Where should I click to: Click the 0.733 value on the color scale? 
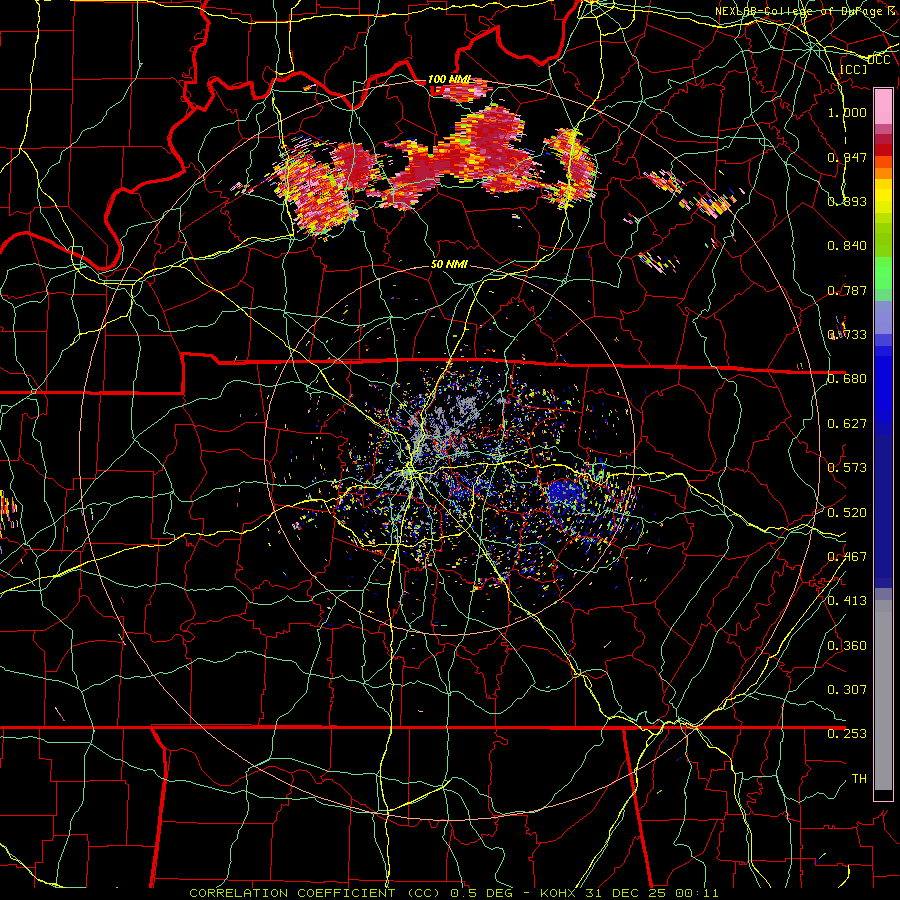click(x=847, y=334)
